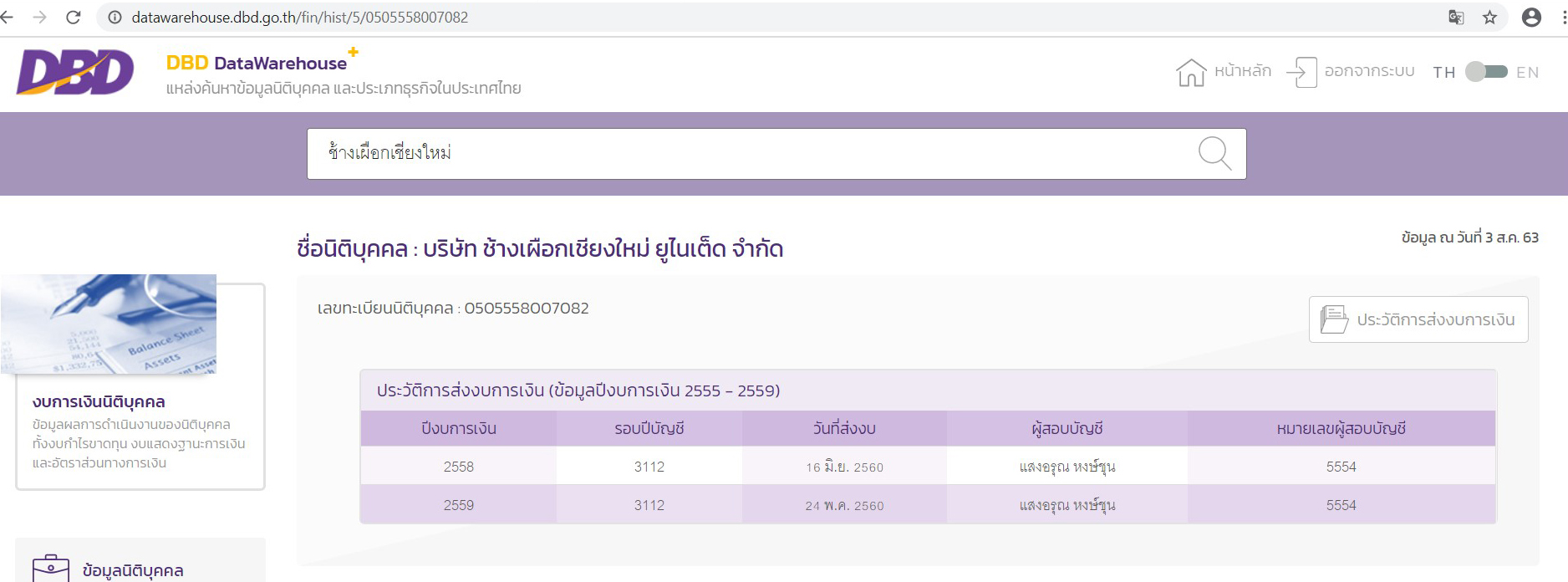Image resolution: width=1568 pixels, height=582 pixels.
Task: Click the home house icon
Action: [1191, 73]
